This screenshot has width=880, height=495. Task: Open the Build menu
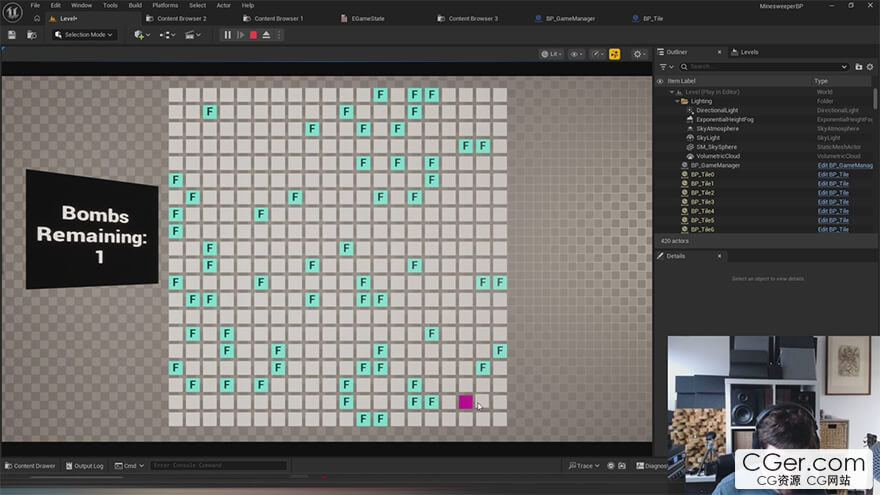point(134,5)
